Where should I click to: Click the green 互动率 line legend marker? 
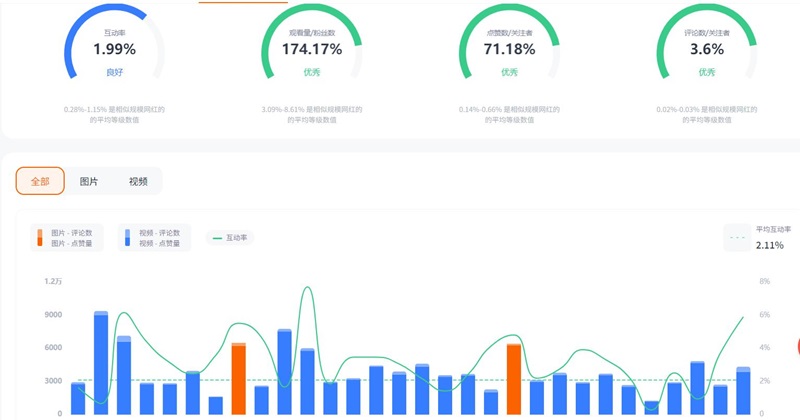click(x=217, y=238)
